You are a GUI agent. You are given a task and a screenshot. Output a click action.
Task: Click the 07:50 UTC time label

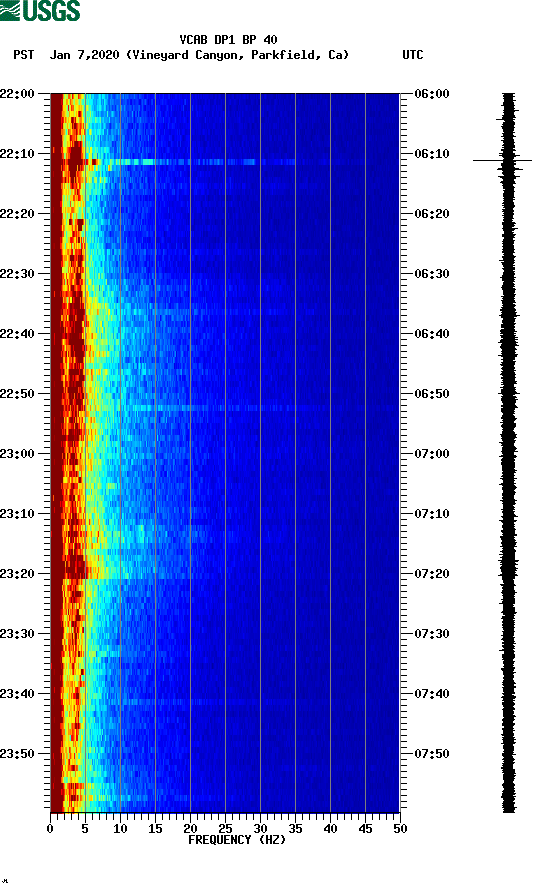point(432,754)
